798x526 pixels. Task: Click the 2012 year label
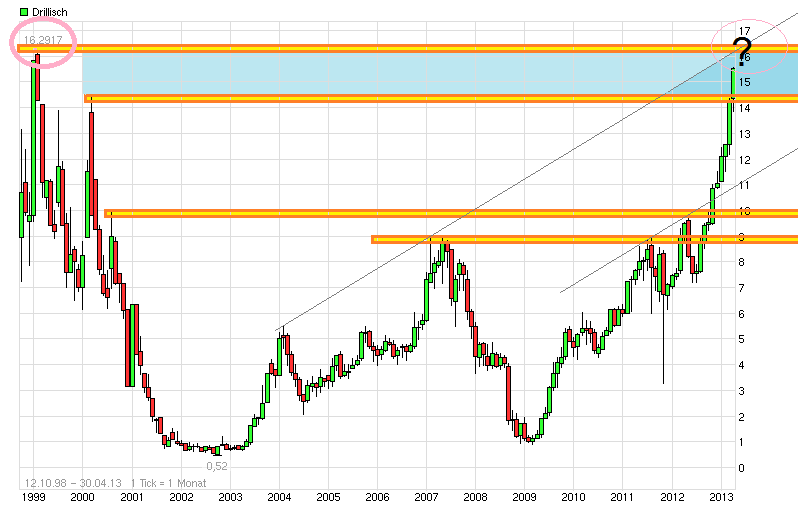672,497
